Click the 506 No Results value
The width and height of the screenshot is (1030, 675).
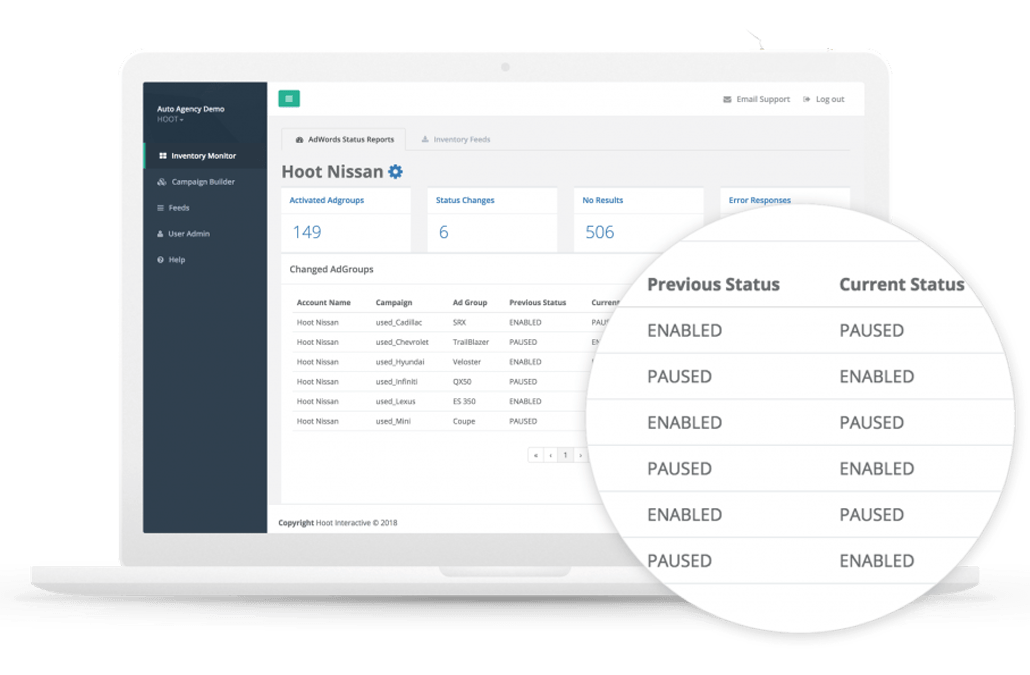[600, 232]
